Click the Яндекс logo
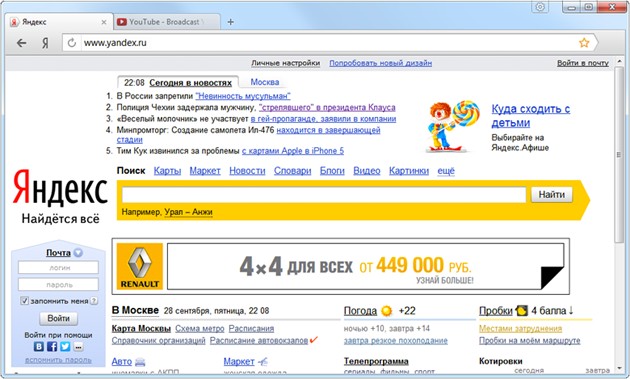Image resolution: width=630 pixels, height=379 pixels. tap(60, 188)
